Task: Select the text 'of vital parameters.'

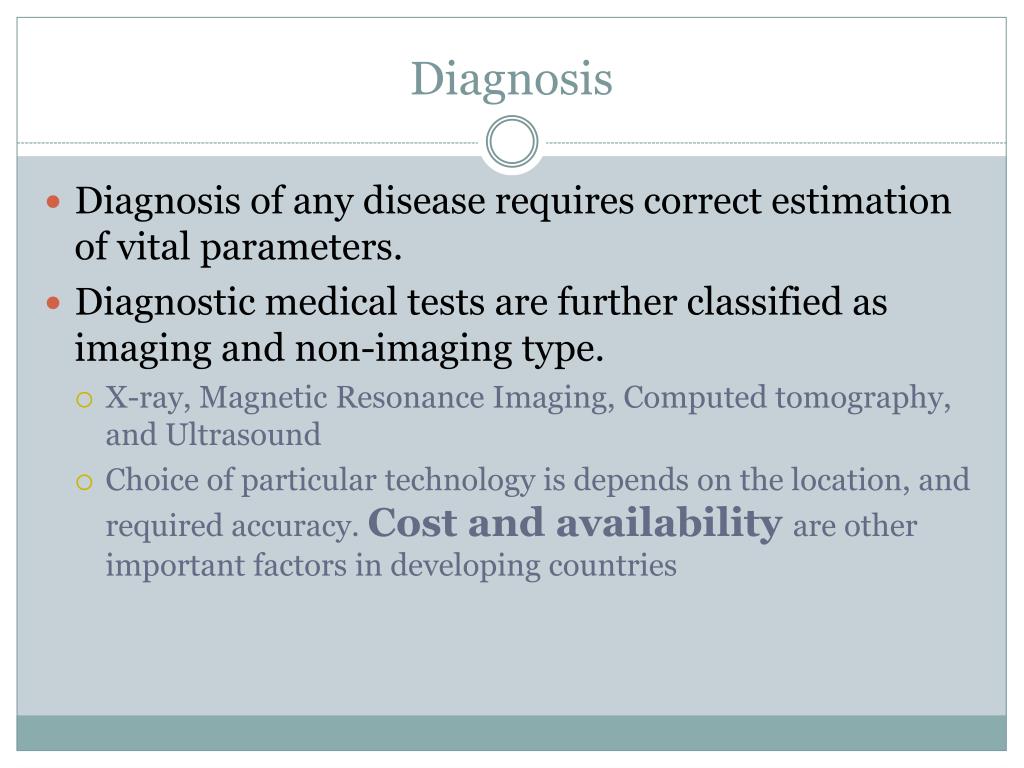Action: coord(238,248)
